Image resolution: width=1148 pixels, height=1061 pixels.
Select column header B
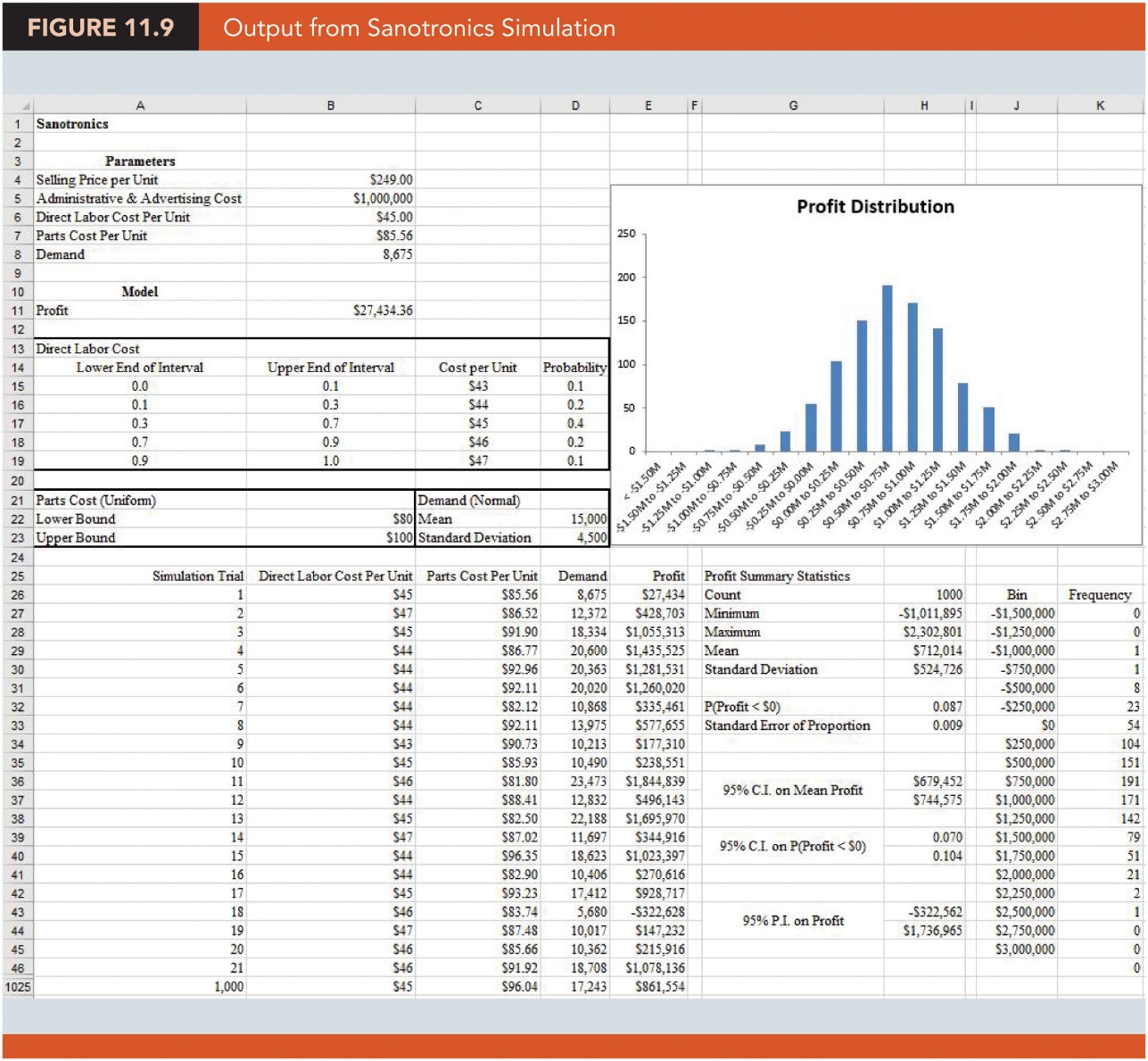point(330,104)
